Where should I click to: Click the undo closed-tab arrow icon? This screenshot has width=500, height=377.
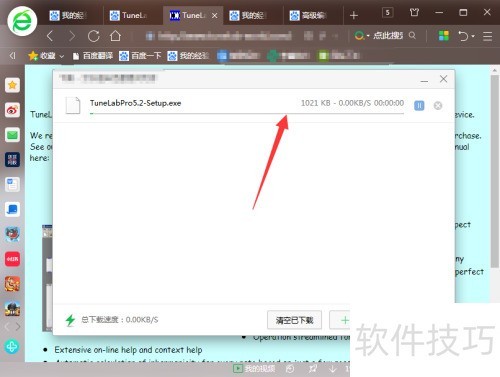coord(463,35)
